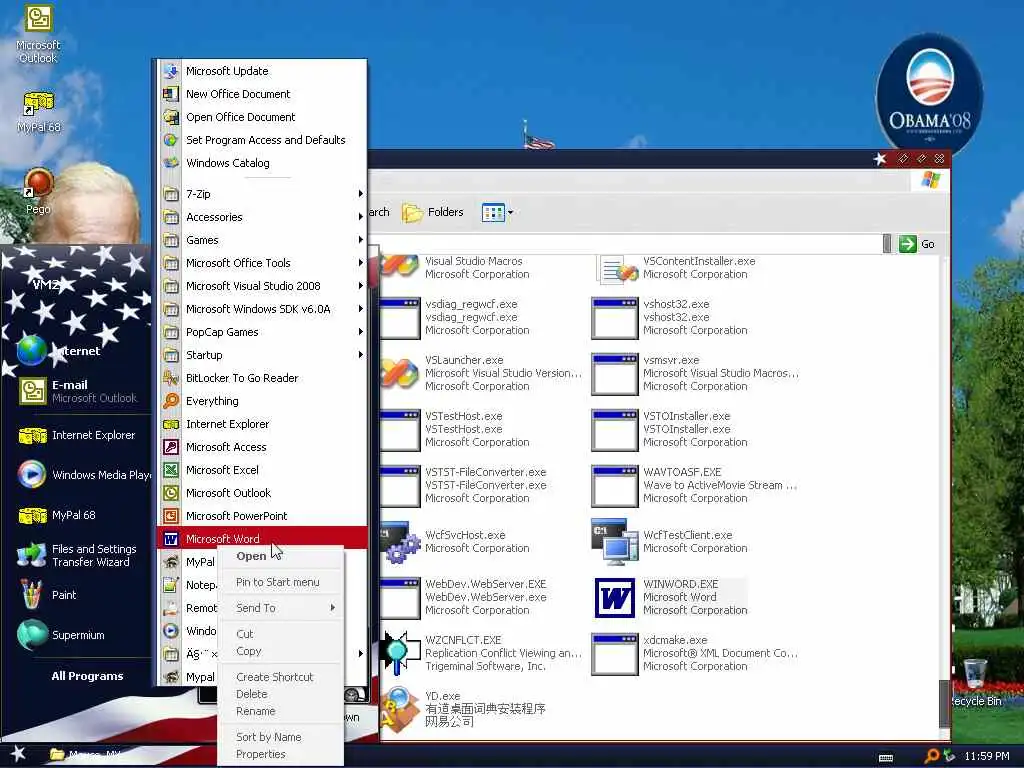This screenshot has width=1024, height=768.
Task: Expand the Startup program folder
Action: coord(261,355)
